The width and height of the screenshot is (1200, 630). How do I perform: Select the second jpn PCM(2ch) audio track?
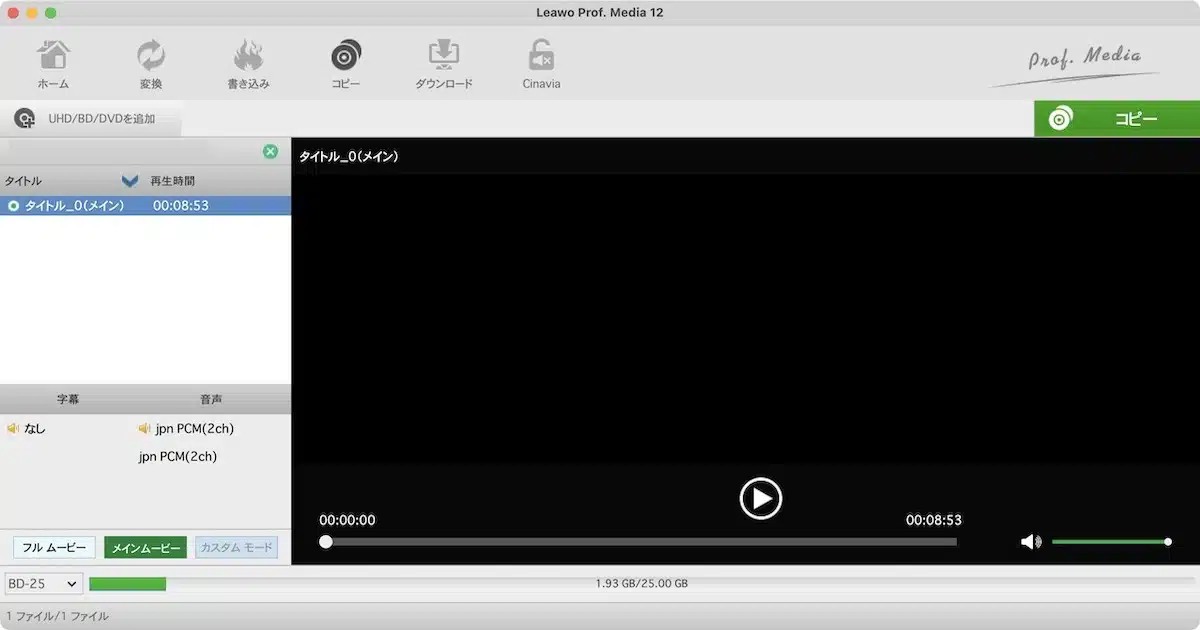(x=177, y=457)
